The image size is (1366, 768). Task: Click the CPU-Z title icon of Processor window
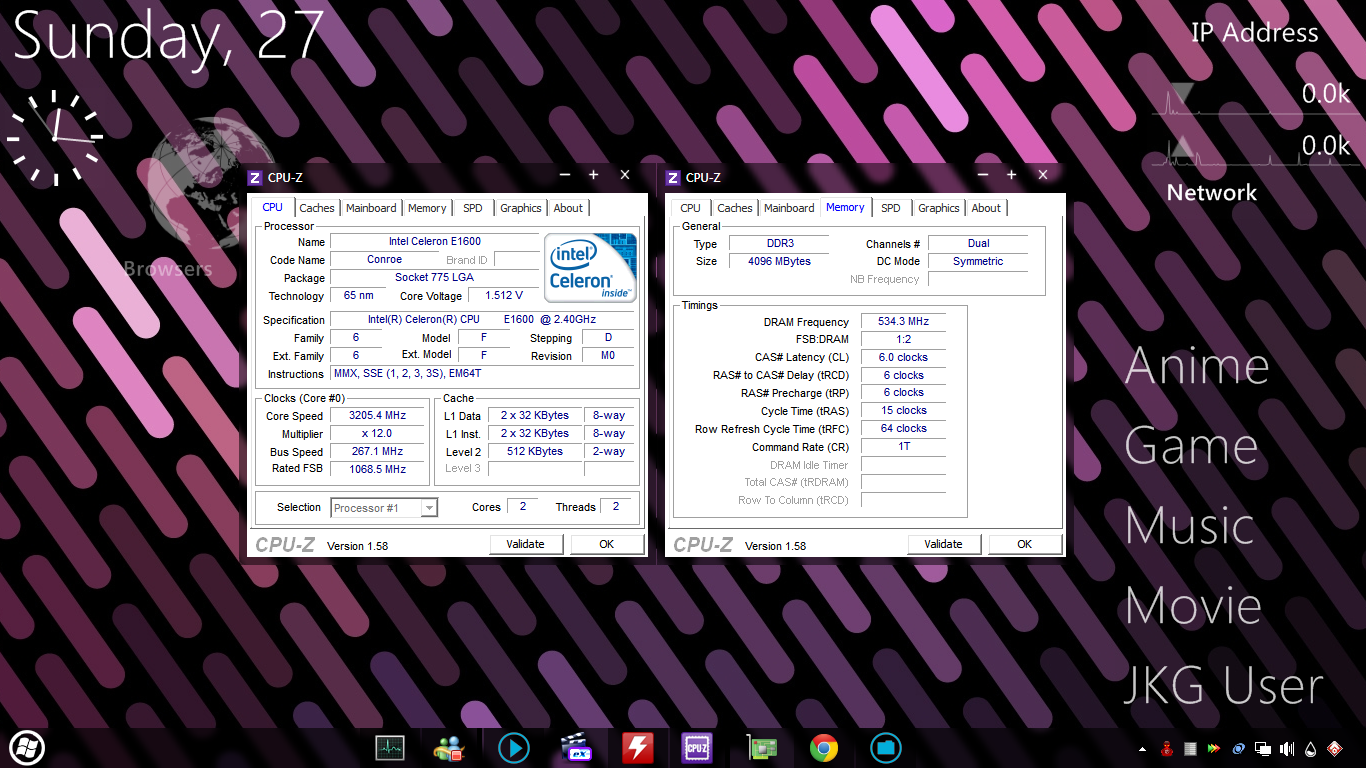coord(255,177)
